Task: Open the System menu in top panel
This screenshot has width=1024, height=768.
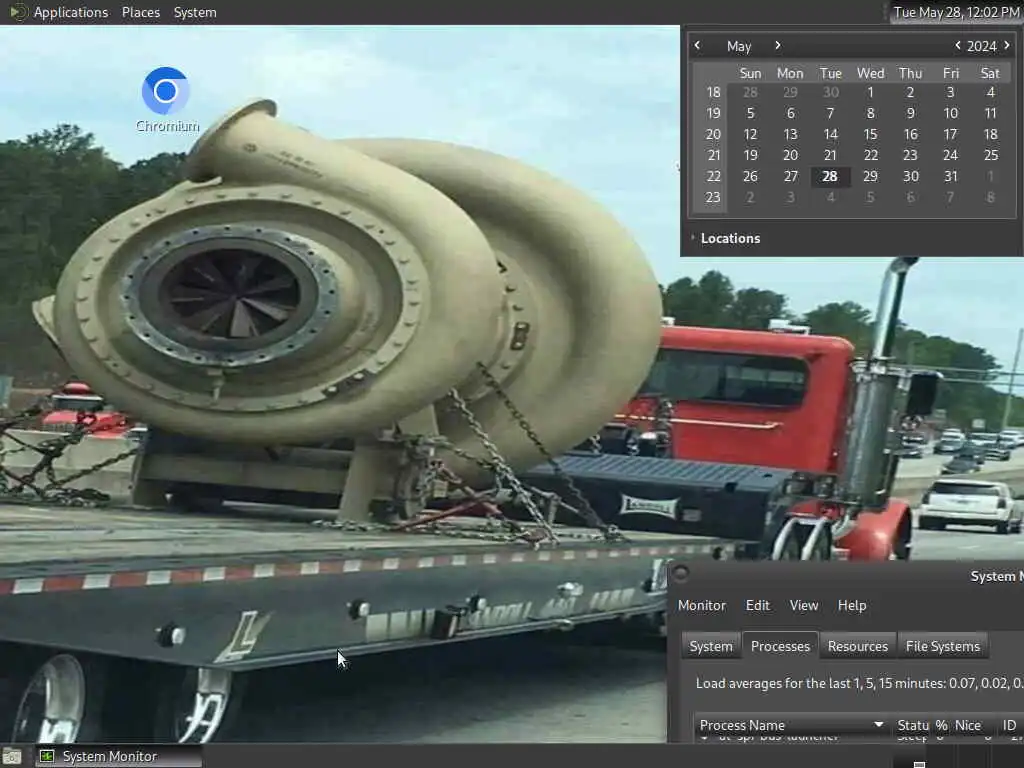Action: tap(195, 12)
